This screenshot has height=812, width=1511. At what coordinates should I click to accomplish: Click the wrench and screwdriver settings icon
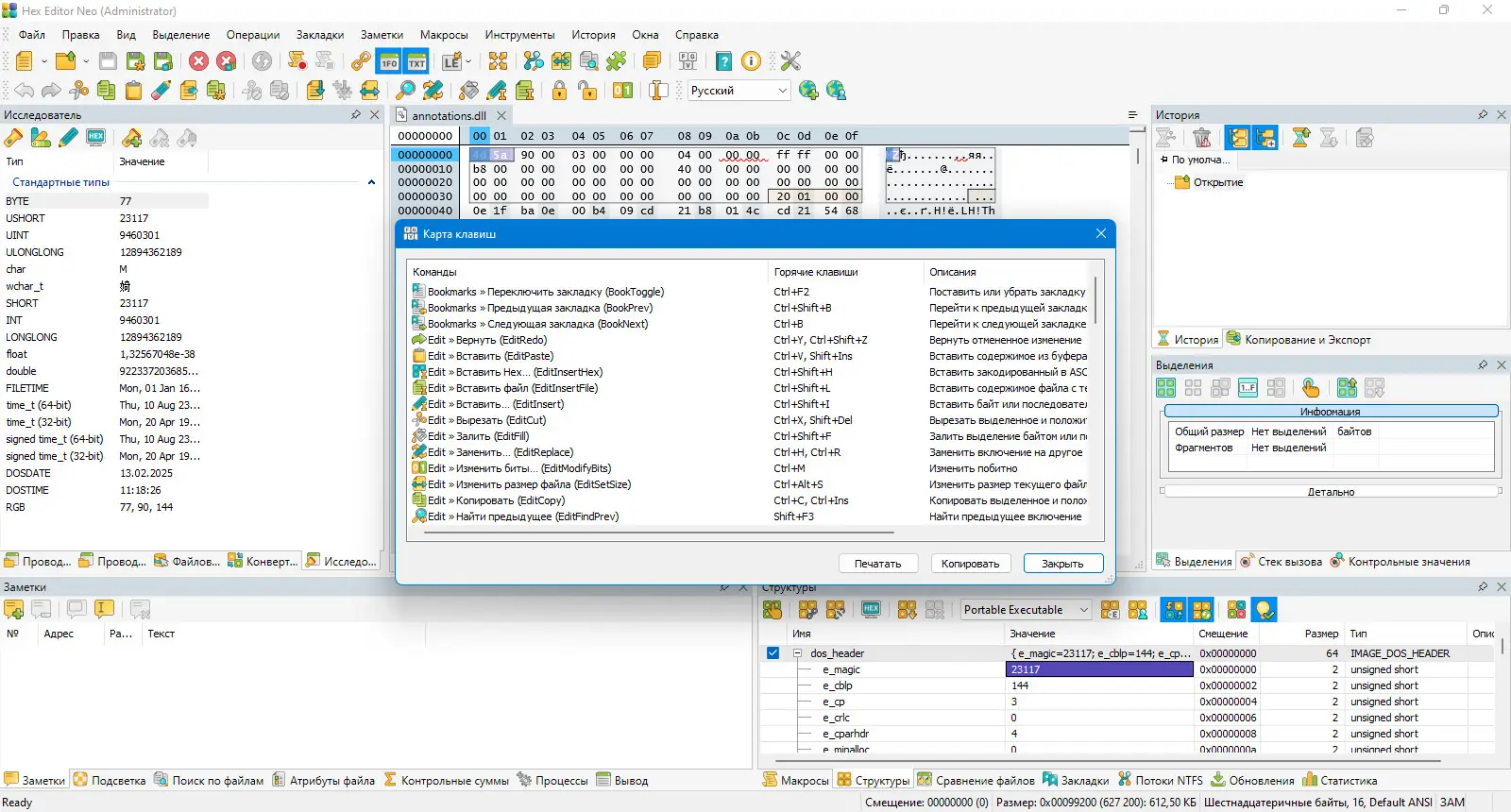click(790, 61)
